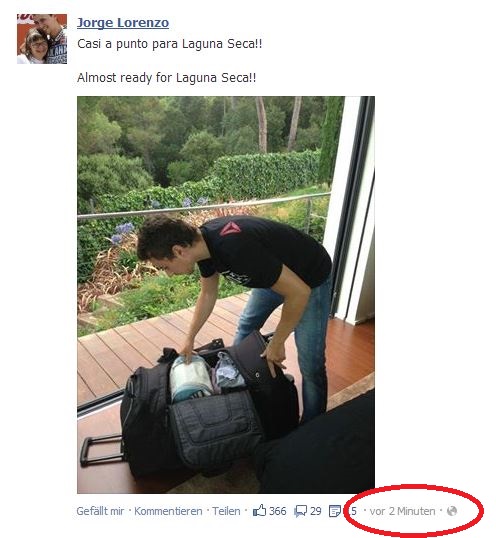Open Jorge Lorenzo's profile picture thumbnail
The height and width of the screenshot is (538, 496).
42,39
